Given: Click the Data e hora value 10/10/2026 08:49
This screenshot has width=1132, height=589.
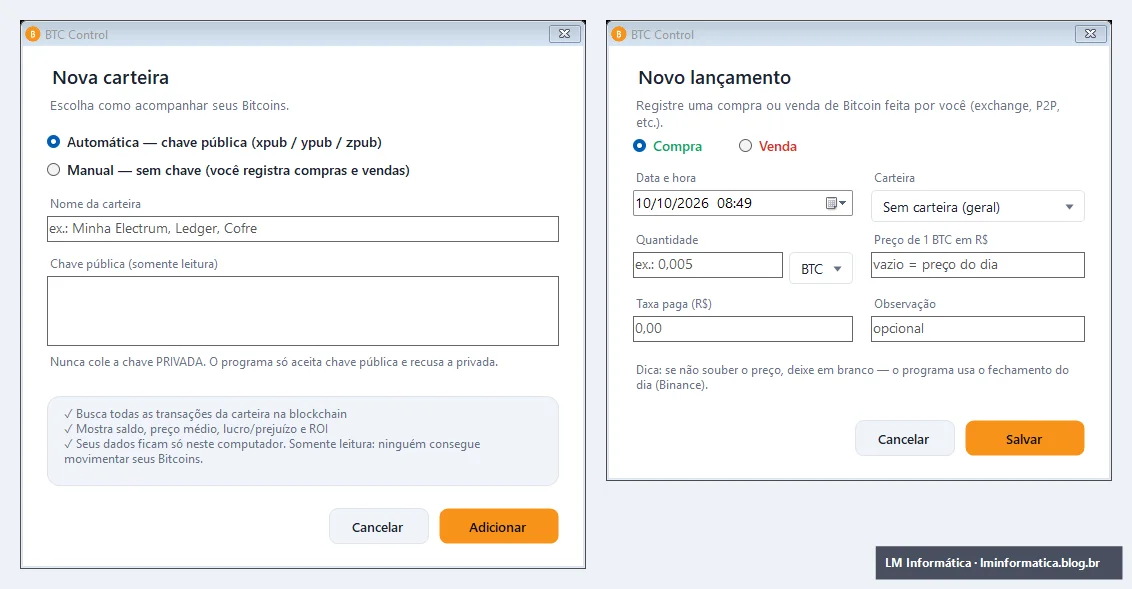Looking at the screenshot, I should pos(693,204).
